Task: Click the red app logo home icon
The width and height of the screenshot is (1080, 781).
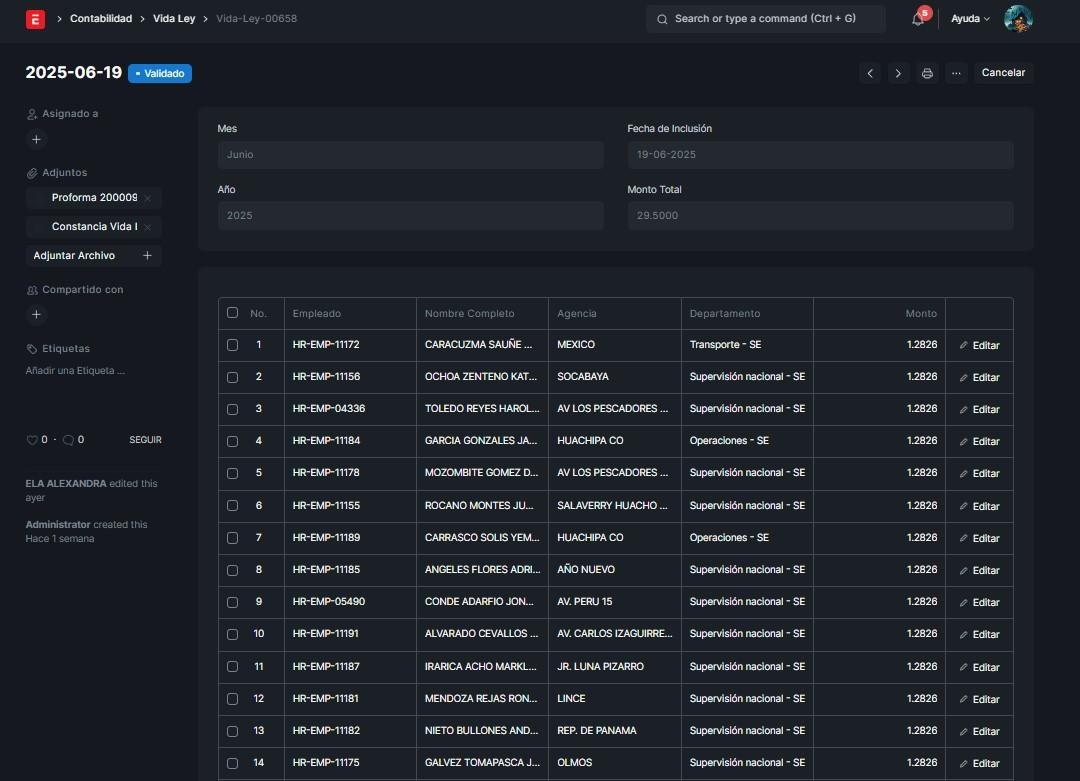Action: point(35,19)
